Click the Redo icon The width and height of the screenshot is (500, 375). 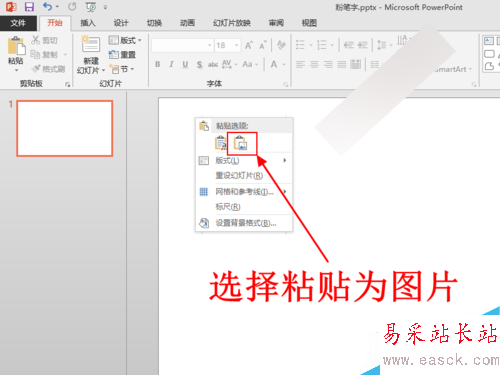[72, 6]
